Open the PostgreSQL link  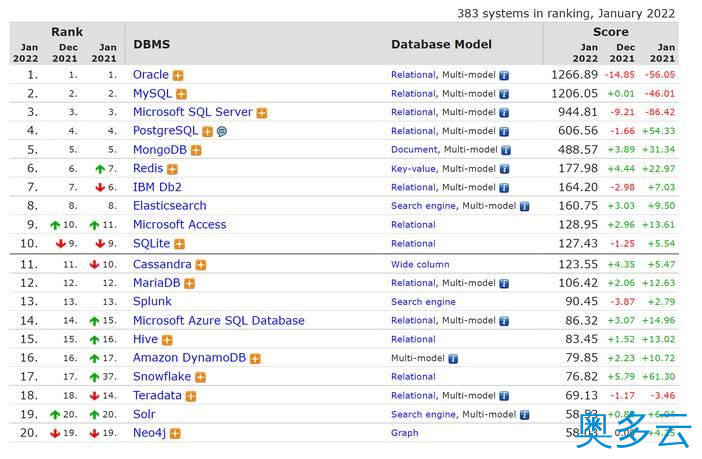tap(165, 131)
